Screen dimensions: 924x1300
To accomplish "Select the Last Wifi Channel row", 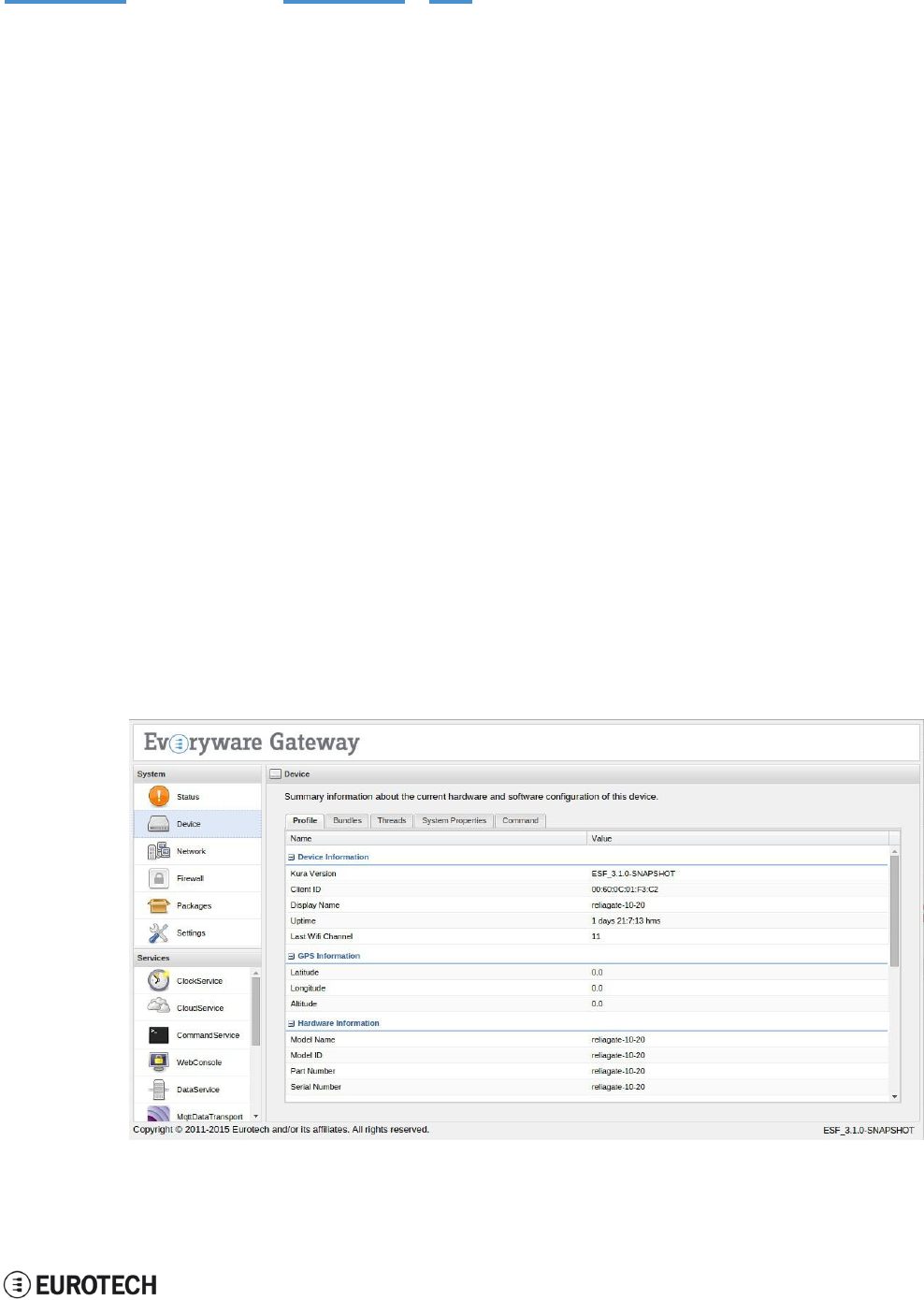I will click(x=587, y=936).
